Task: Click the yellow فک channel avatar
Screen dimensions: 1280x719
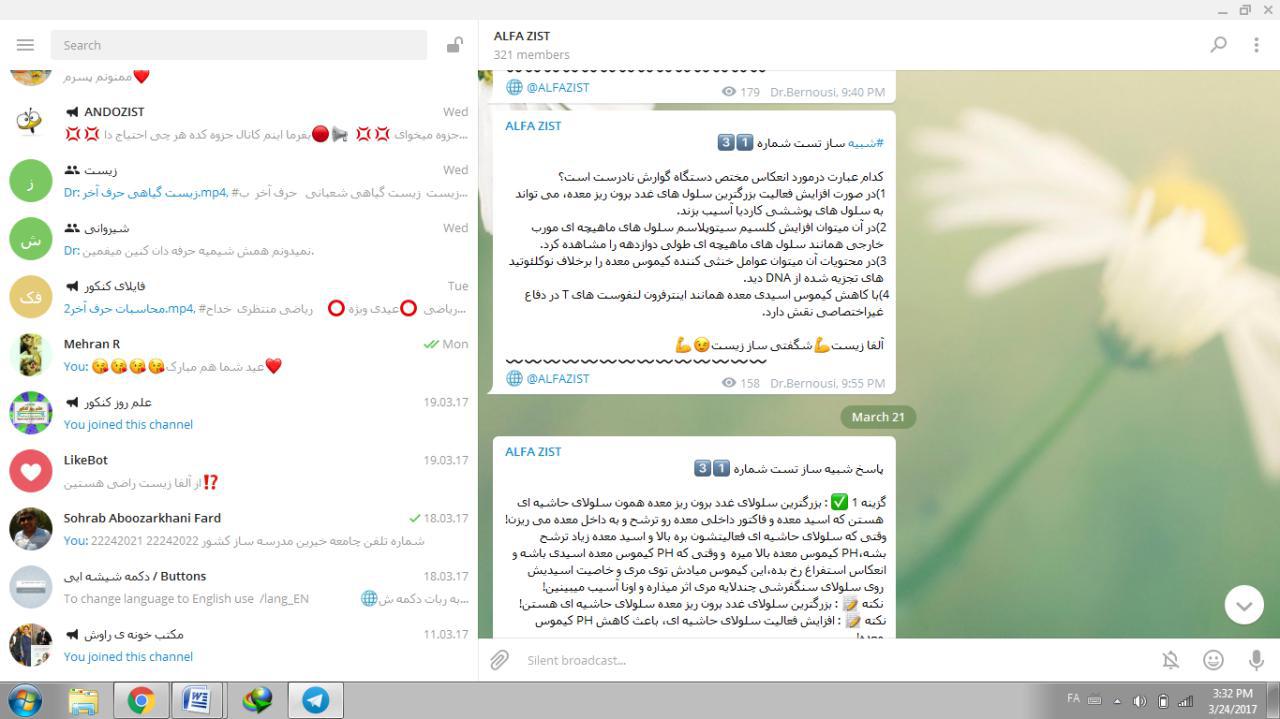Action: click(x=31, y=297)
